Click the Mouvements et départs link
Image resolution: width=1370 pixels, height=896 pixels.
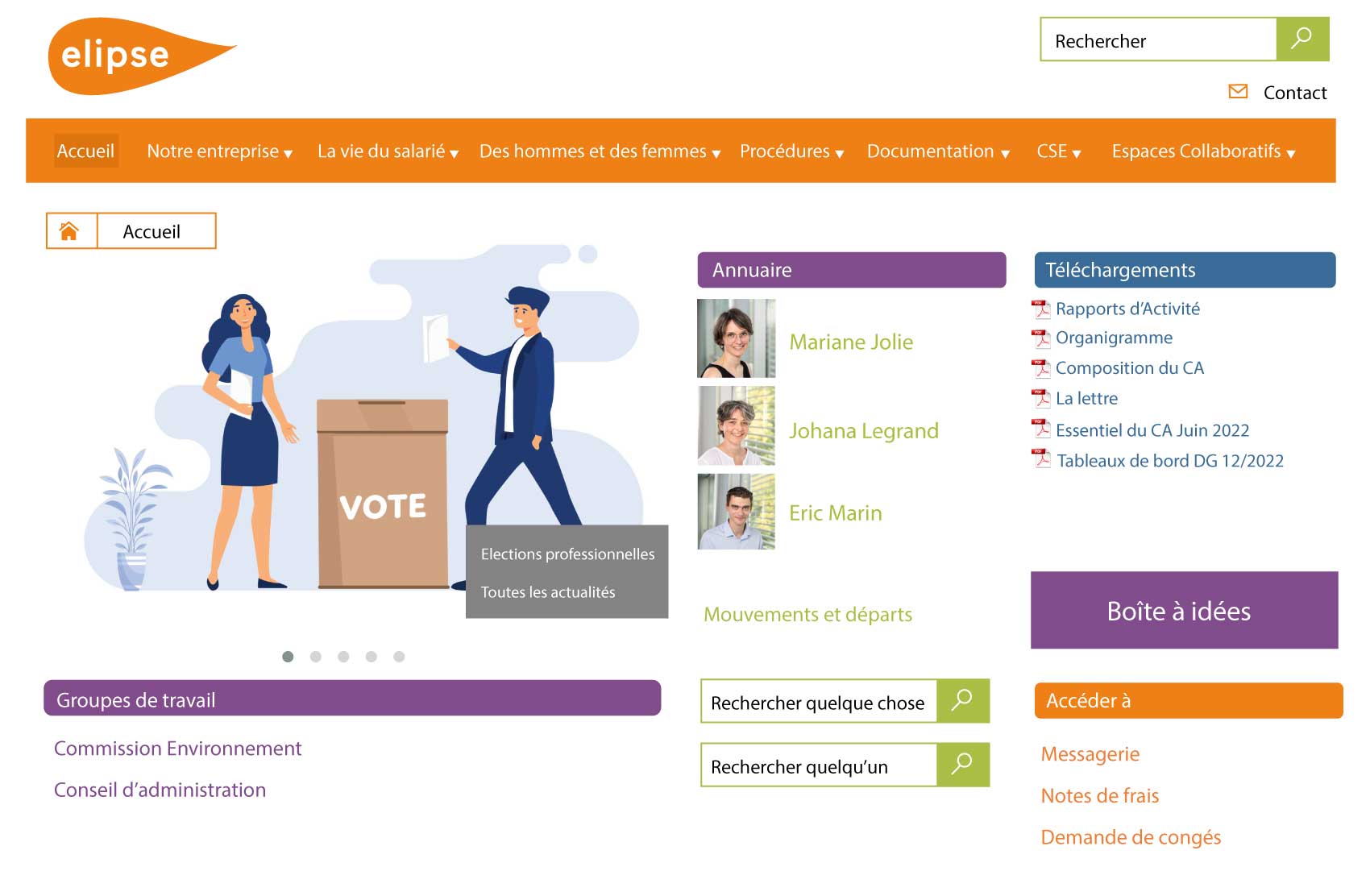click(807, 614)
